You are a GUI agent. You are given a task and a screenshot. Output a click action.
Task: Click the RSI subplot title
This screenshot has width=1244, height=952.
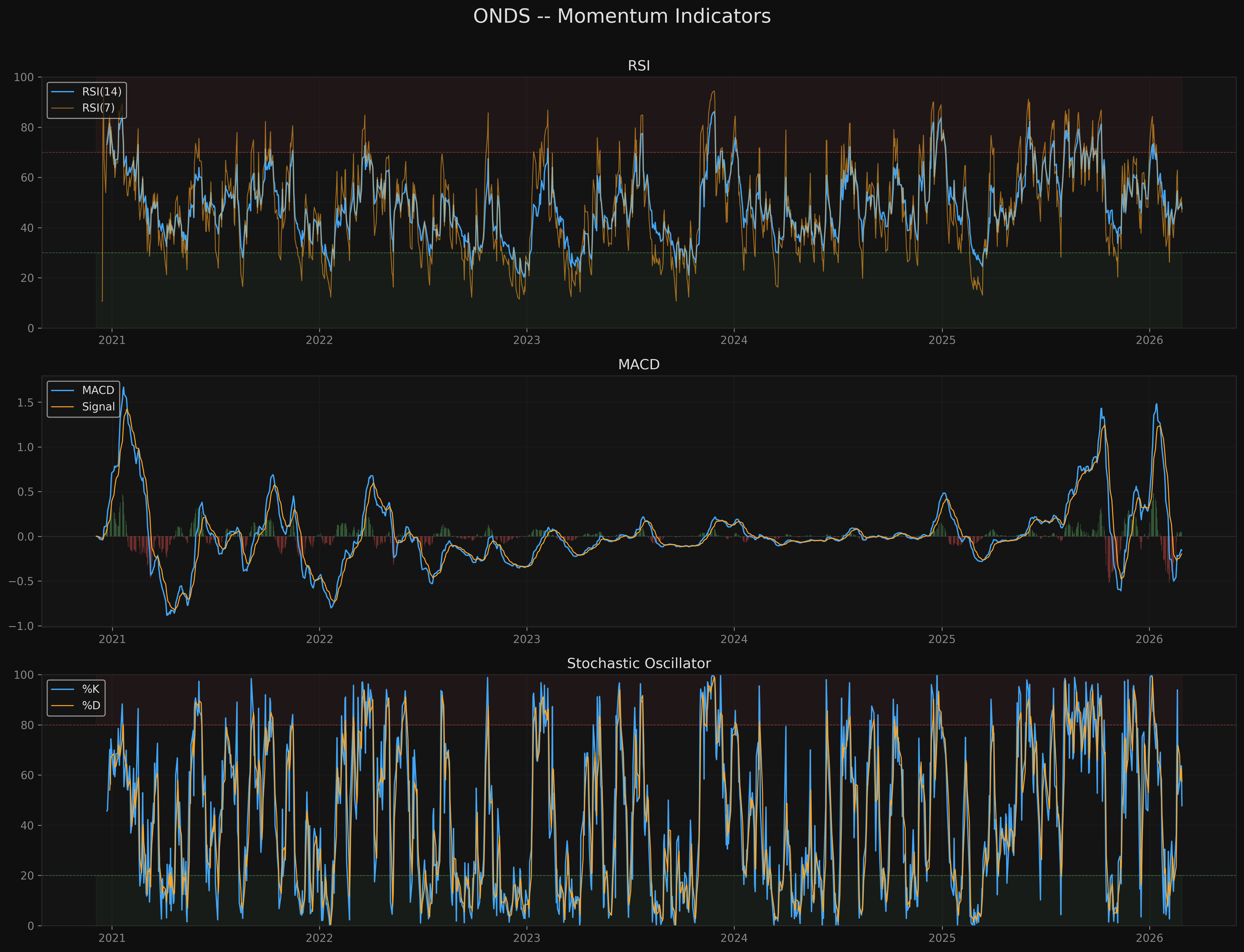(x=639, y=66)
